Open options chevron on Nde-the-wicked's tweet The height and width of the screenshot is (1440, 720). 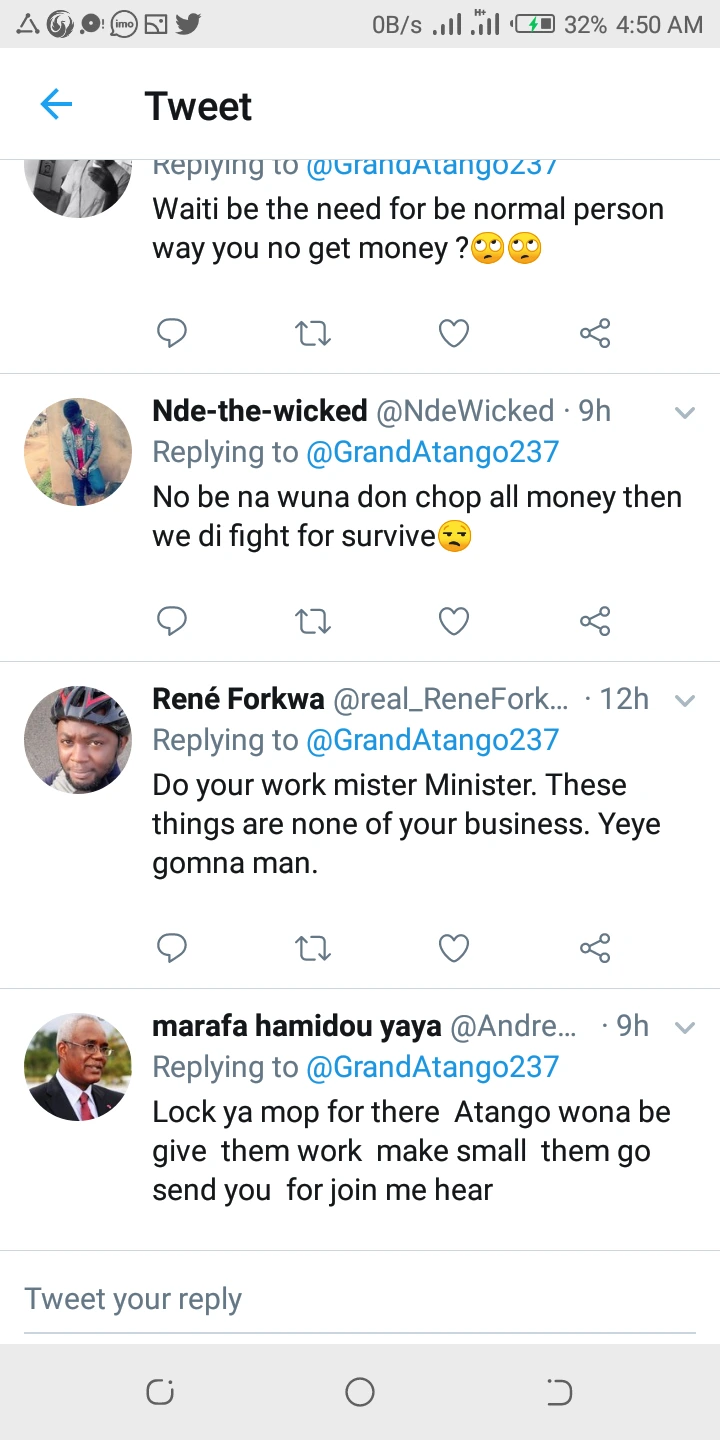pos(685,412)
